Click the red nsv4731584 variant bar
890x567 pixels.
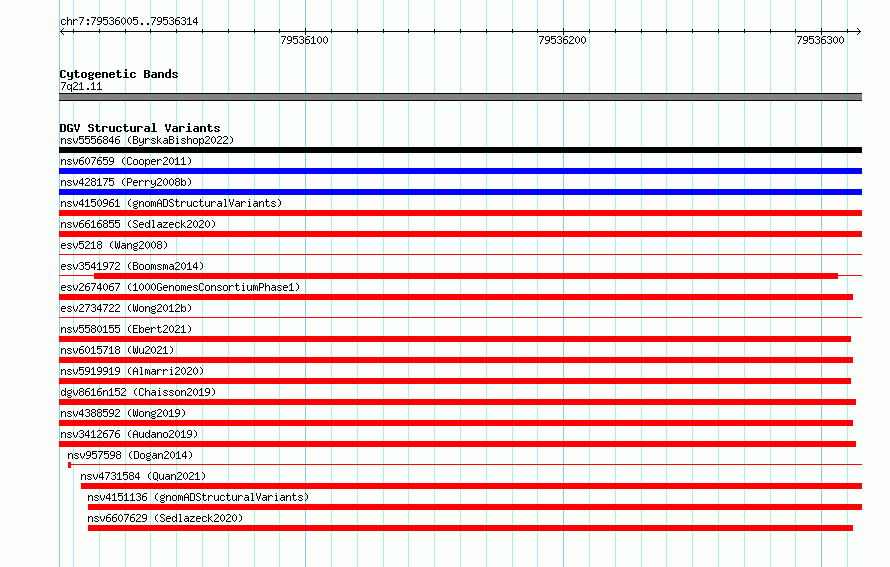coord(472,486)
